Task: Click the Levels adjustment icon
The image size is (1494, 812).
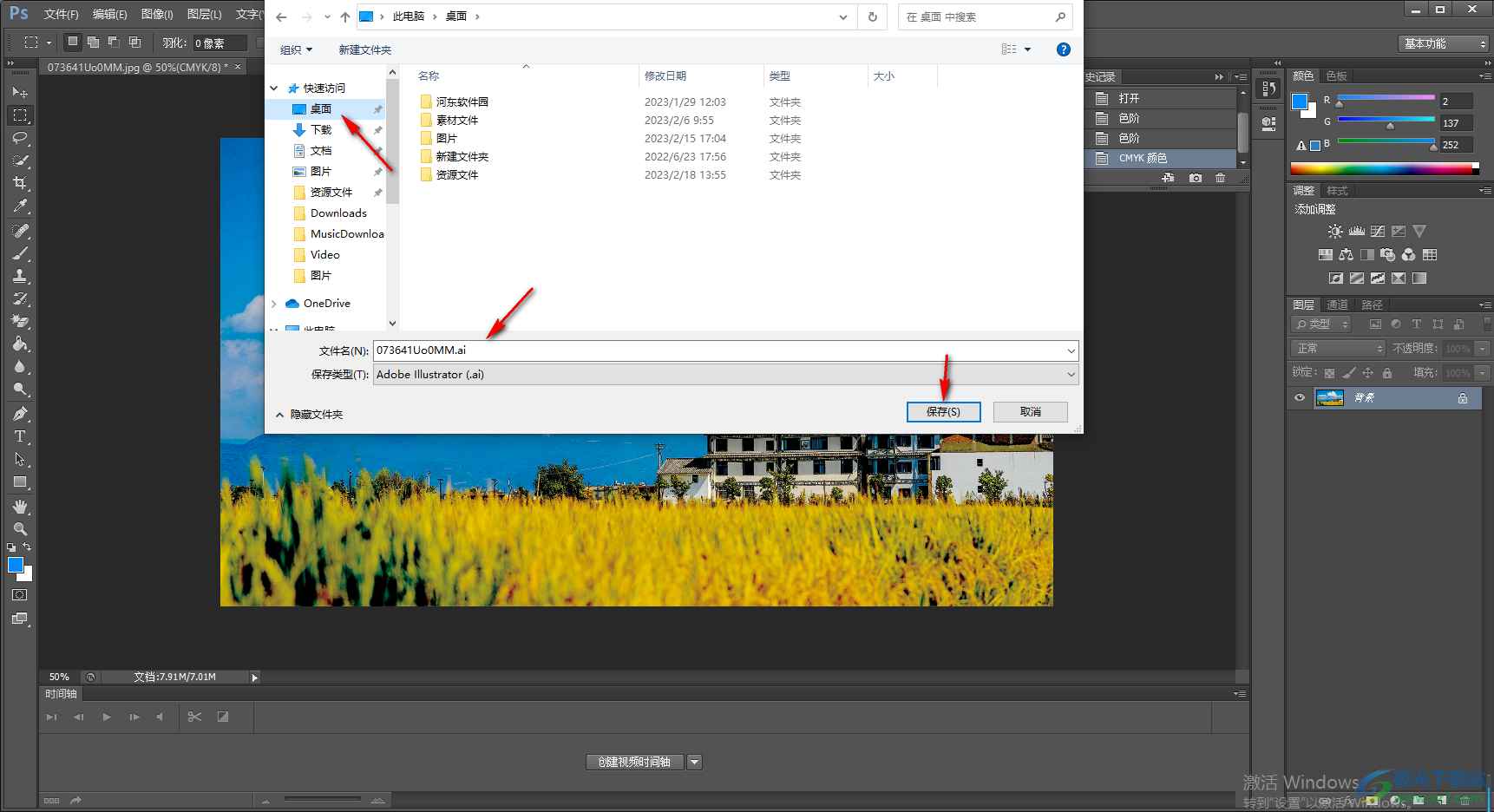Action: click(x=1356, y=232)
